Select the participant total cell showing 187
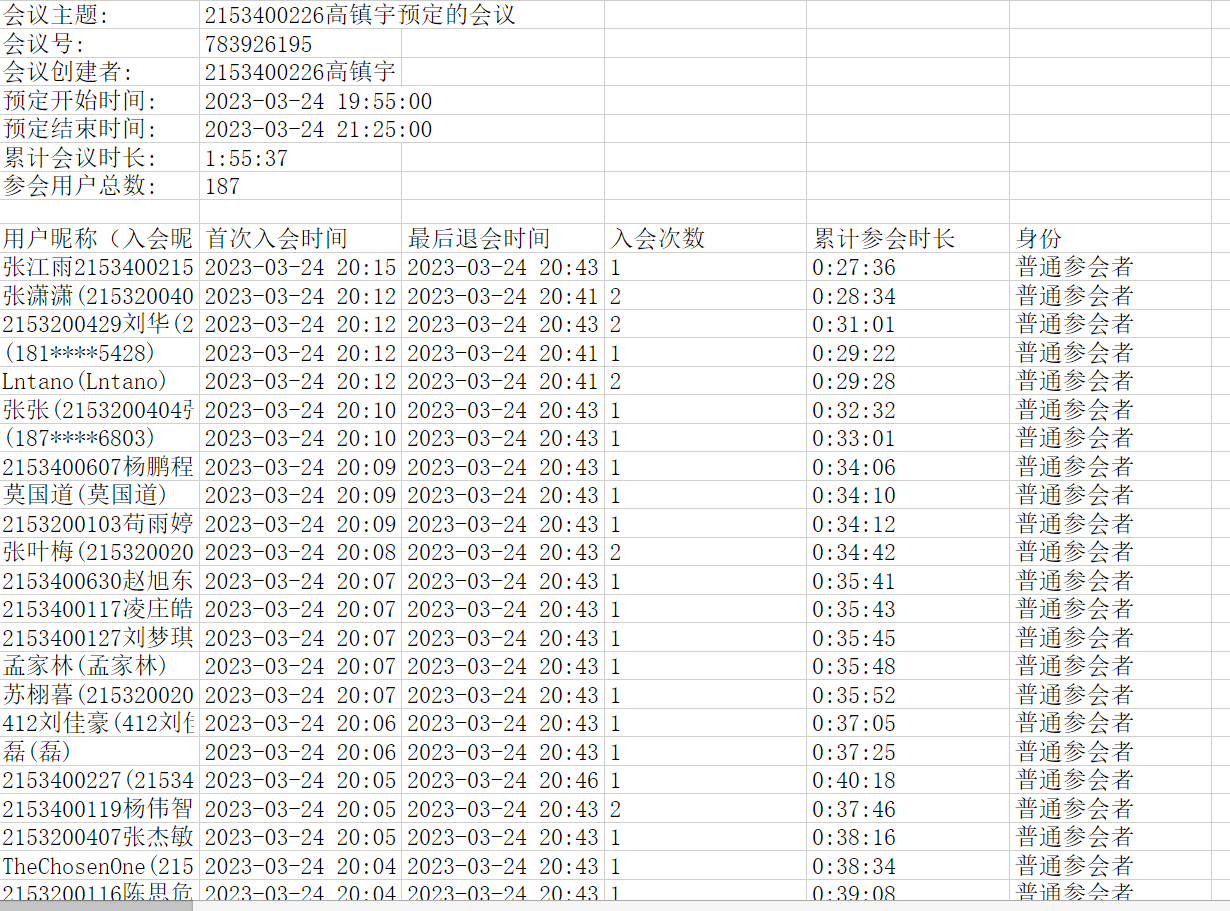Viewport: 1230px width, 911px height. tap(222, 186)
